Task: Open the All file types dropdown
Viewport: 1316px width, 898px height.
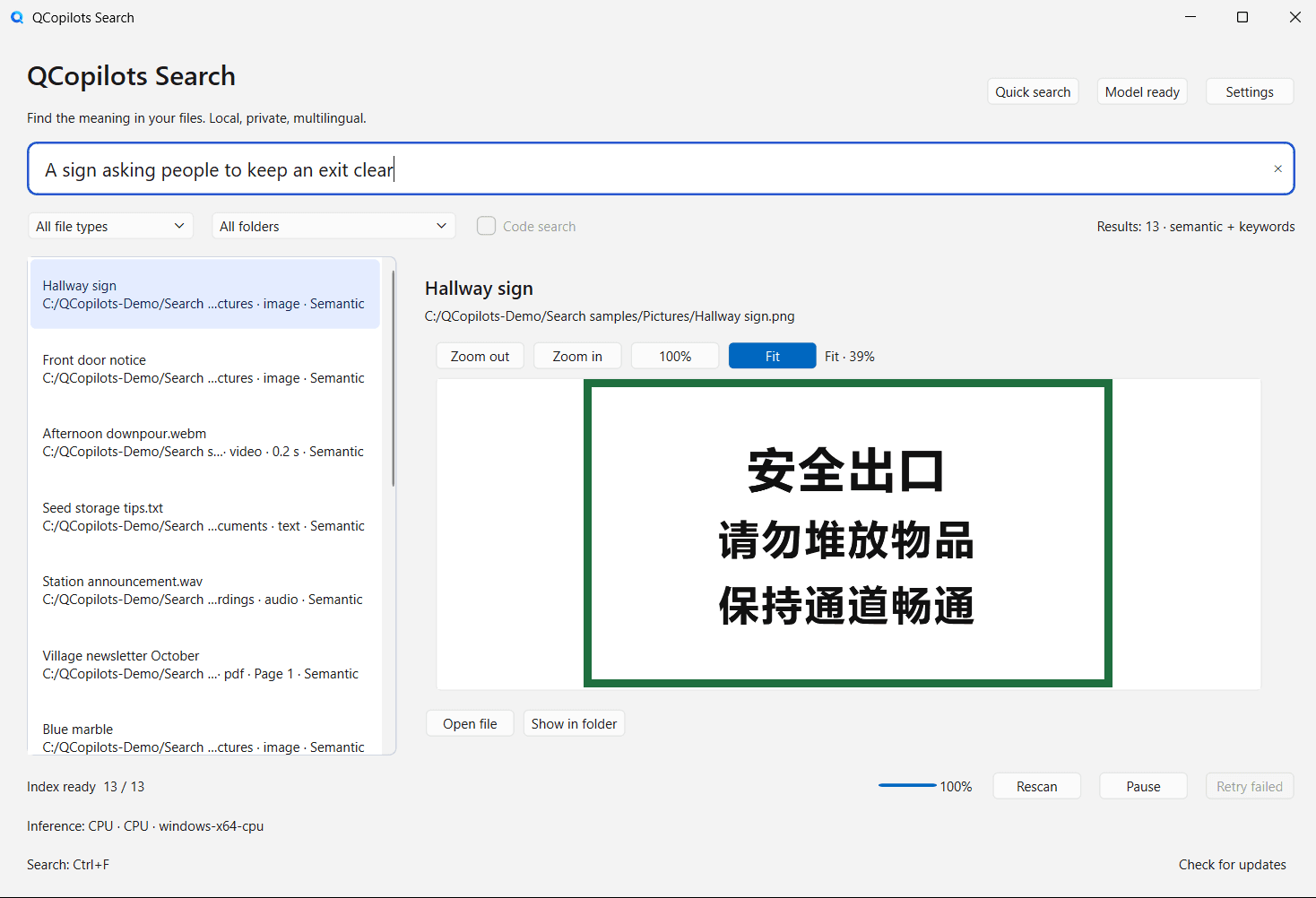Action: pos(111,226)
